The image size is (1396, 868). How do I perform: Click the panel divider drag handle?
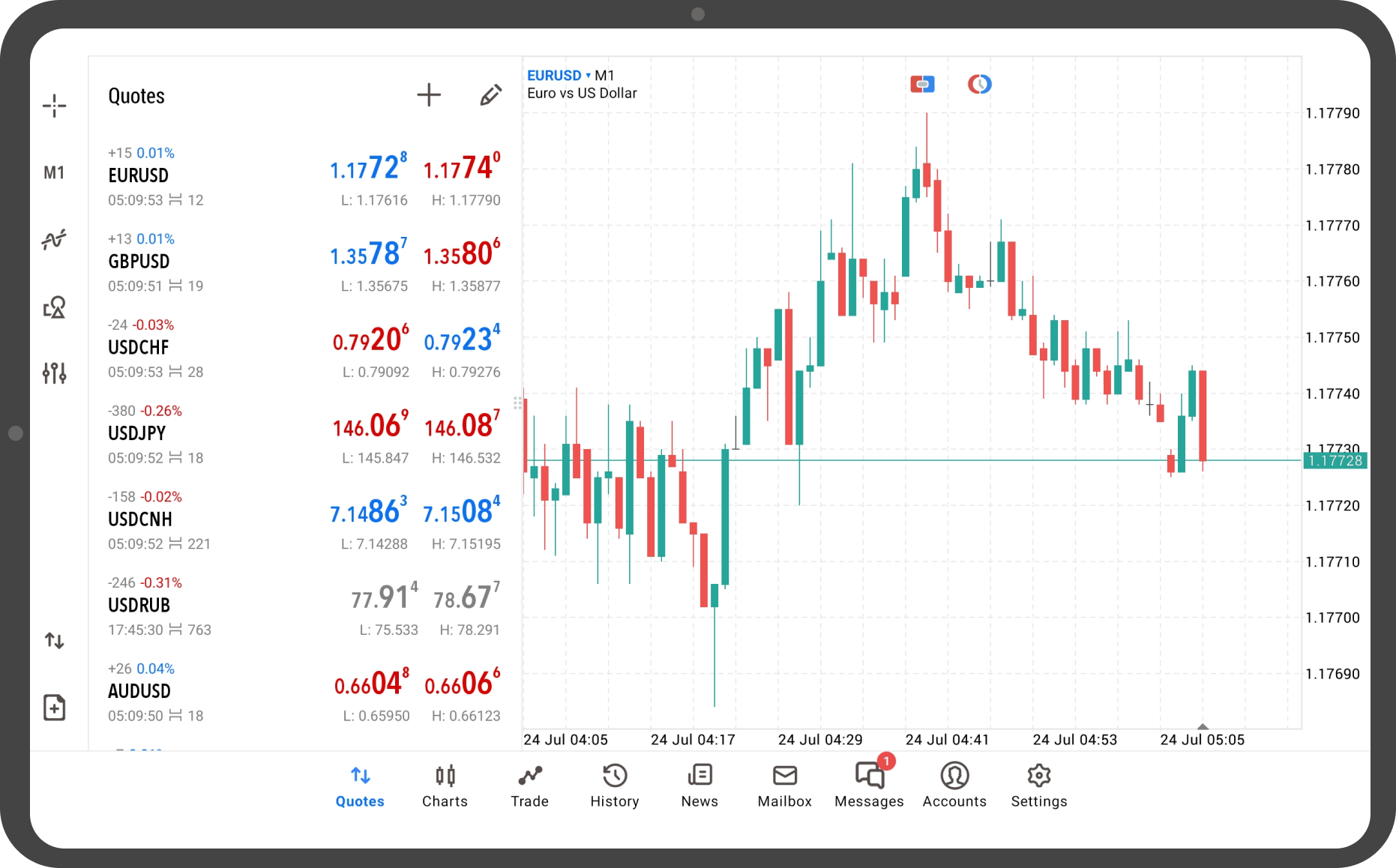[517, 403]
